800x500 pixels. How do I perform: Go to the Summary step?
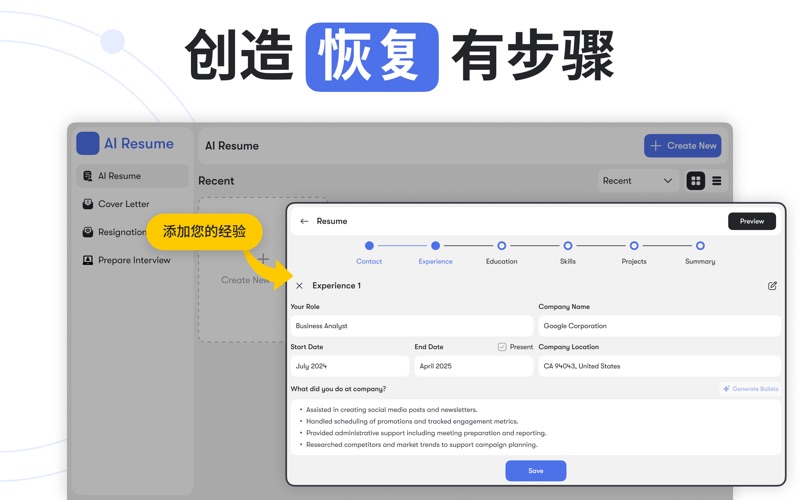click(x=700, y=253)
